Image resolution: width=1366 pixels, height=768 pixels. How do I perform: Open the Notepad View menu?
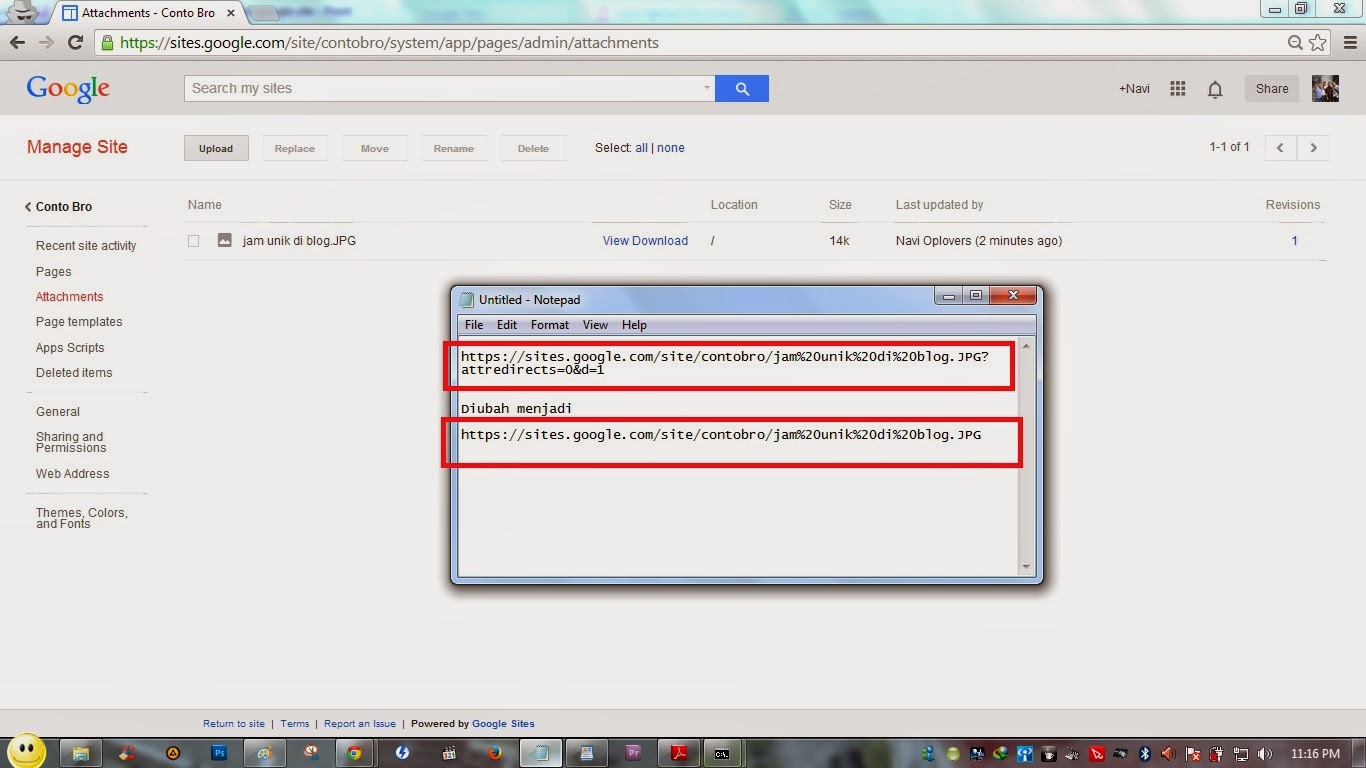[595, 325]
